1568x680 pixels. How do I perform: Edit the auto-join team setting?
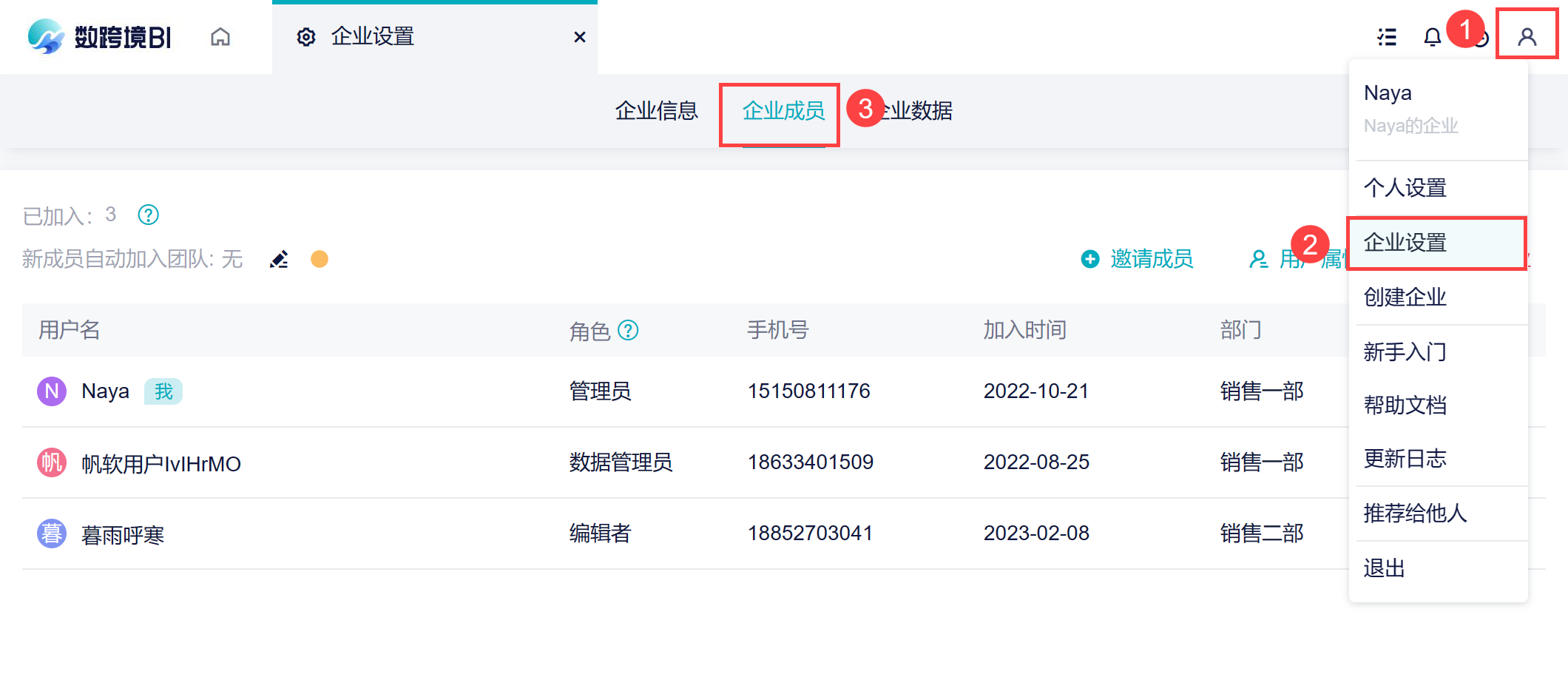pos(279,259)
